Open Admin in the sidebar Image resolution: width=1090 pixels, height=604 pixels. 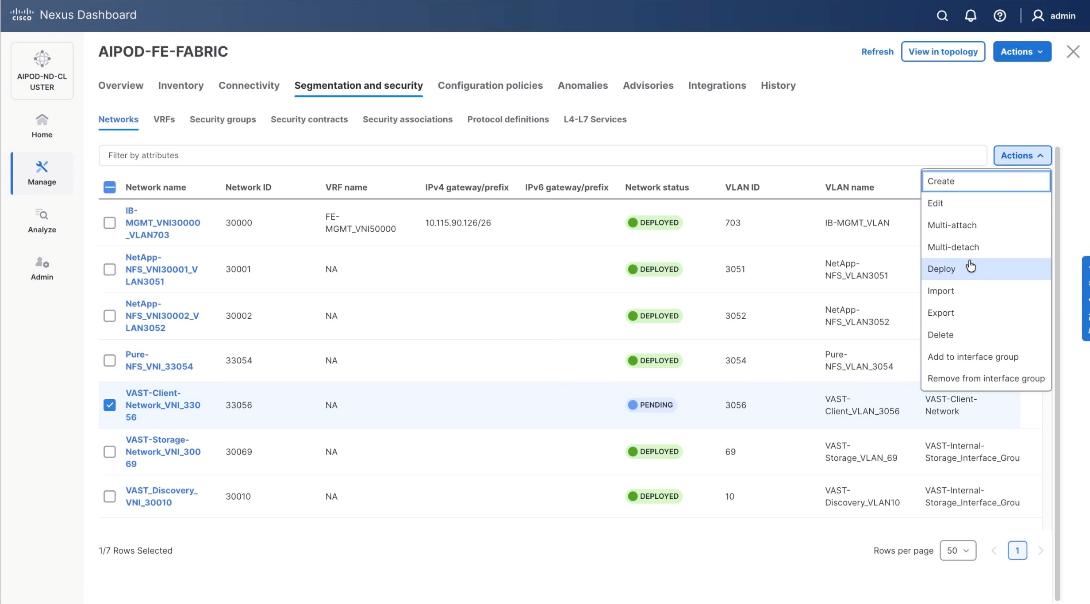[42, 268]
